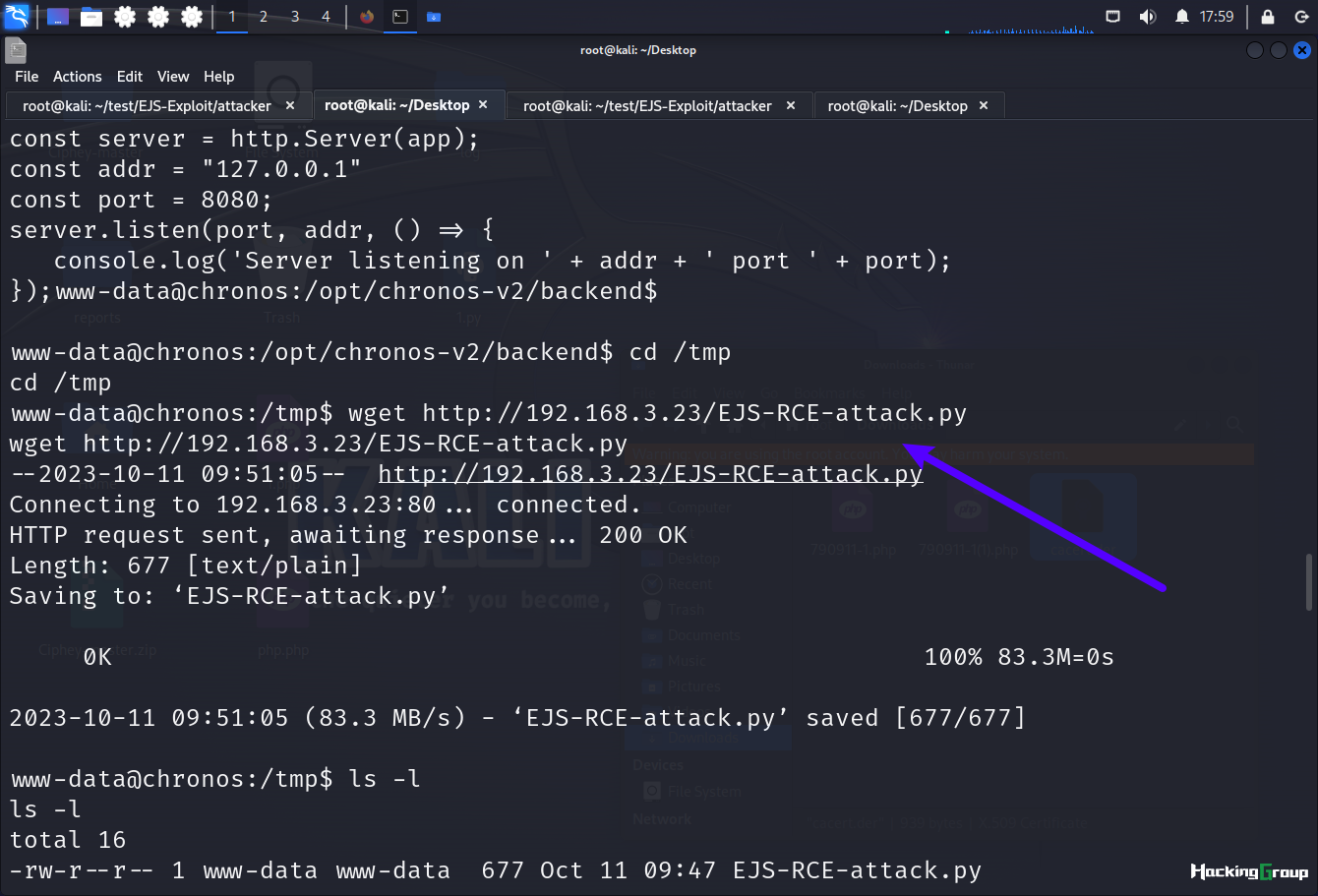1318x896 pixels.
Task: Click the '100% 83.3M=0s' progress text
Action: (1019, 657)
